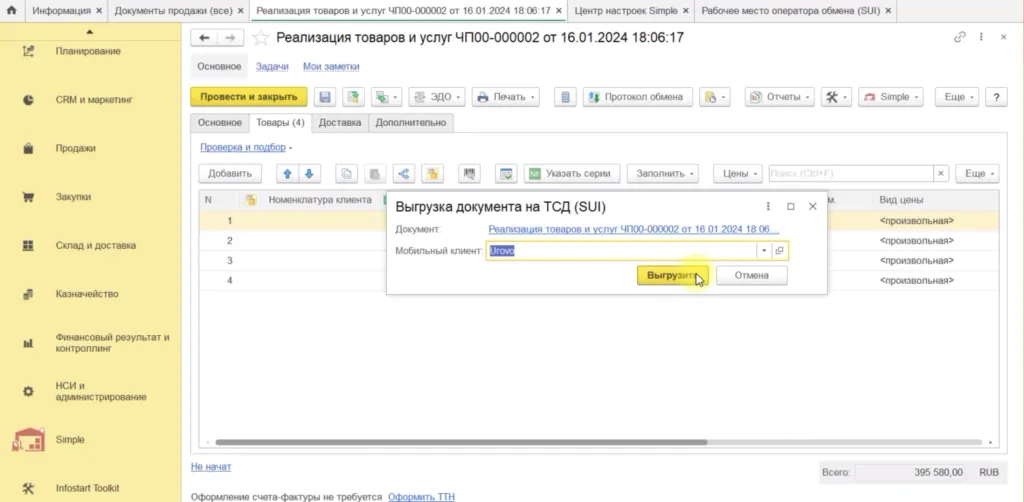Go forward with the right arrow

231,38
